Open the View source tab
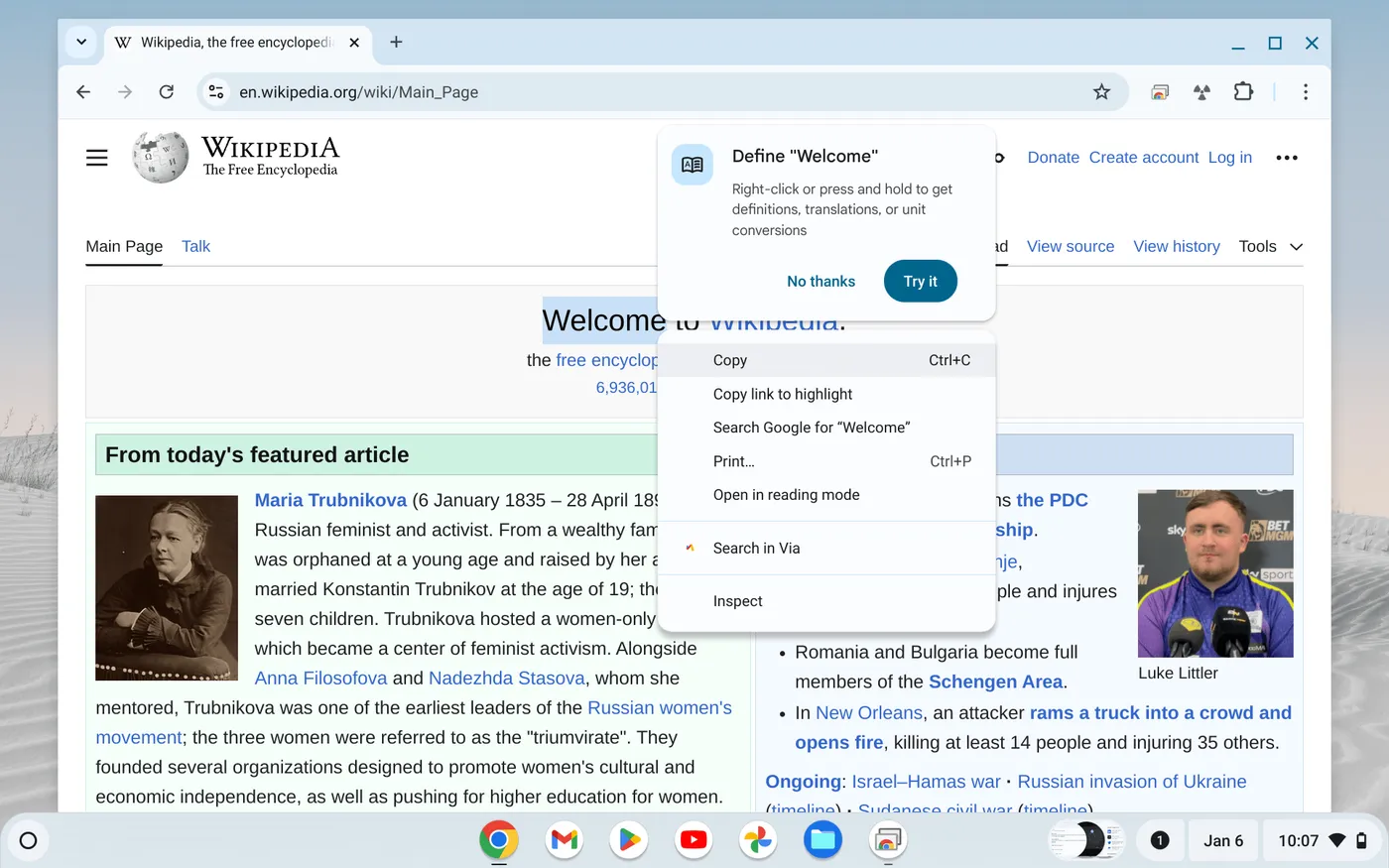The width and height of the screenshot is (1389, 868). (x=1071, y=247)
